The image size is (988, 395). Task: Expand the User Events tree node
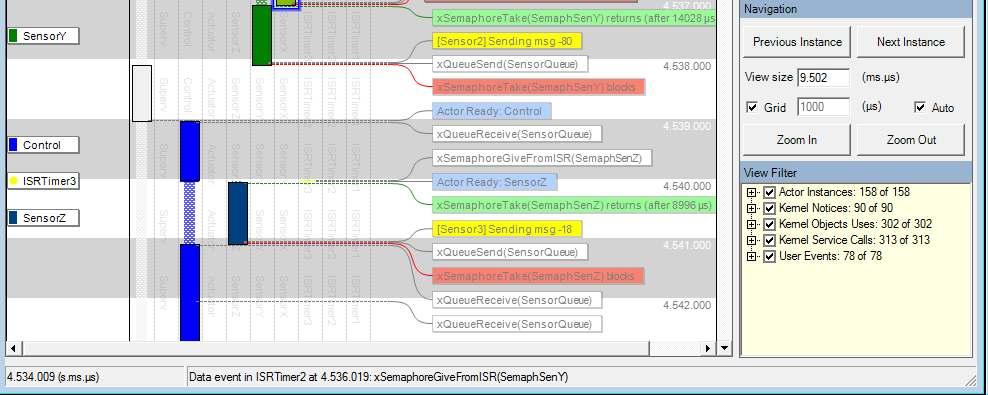coord(751,256)
